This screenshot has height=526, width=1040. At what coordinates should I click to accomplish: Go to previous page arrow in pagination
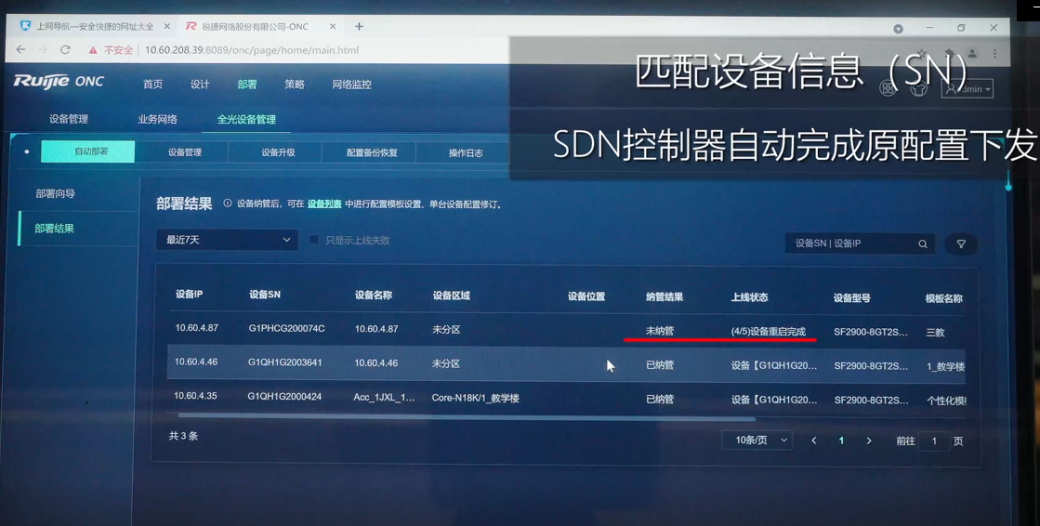coord(814,441)
